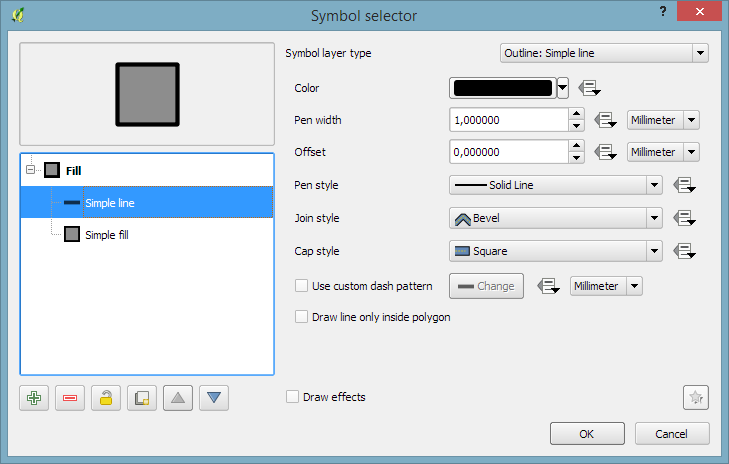Toggle the lock layer color icon
The image size is (729, 464).
pos(105,398)
